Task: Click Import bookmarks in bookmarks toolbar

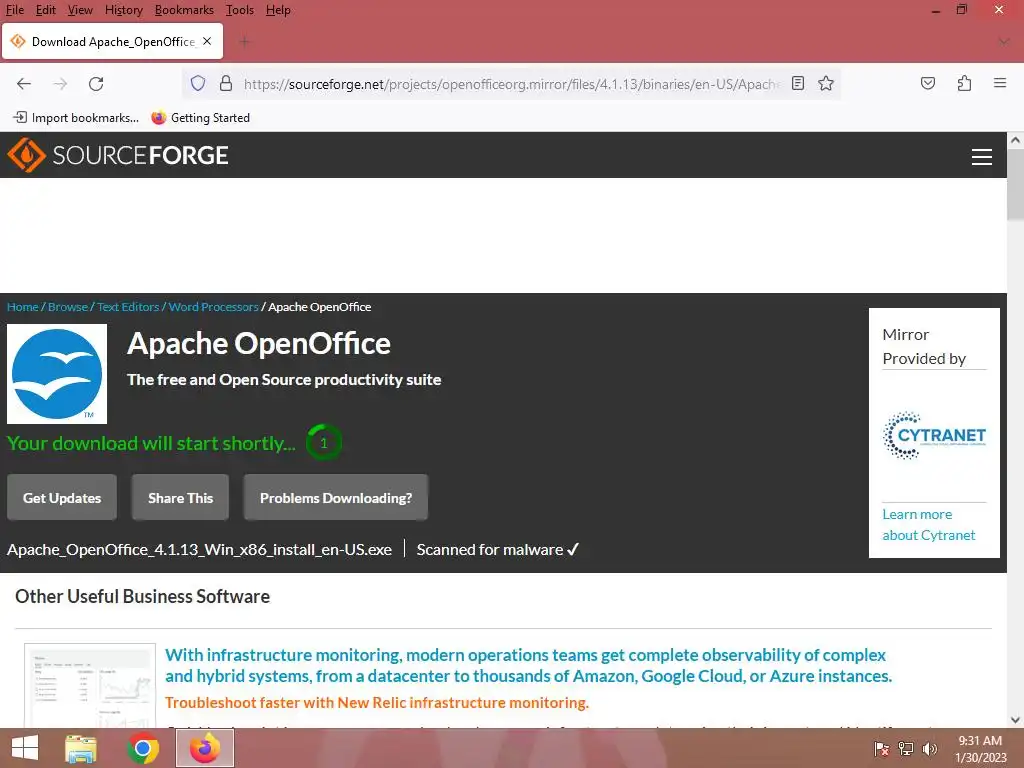Action: [76, 118]
